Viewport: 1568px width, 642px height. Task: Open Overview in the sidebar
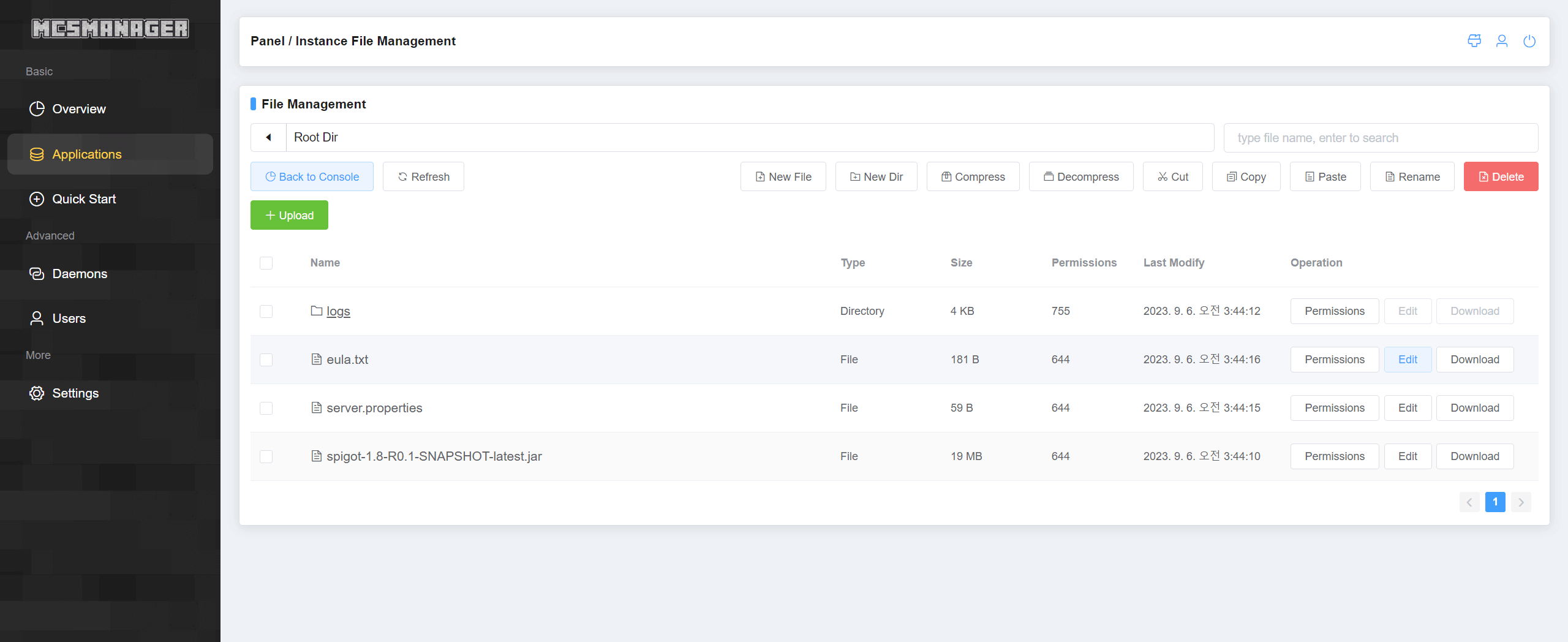click(110, 109)
